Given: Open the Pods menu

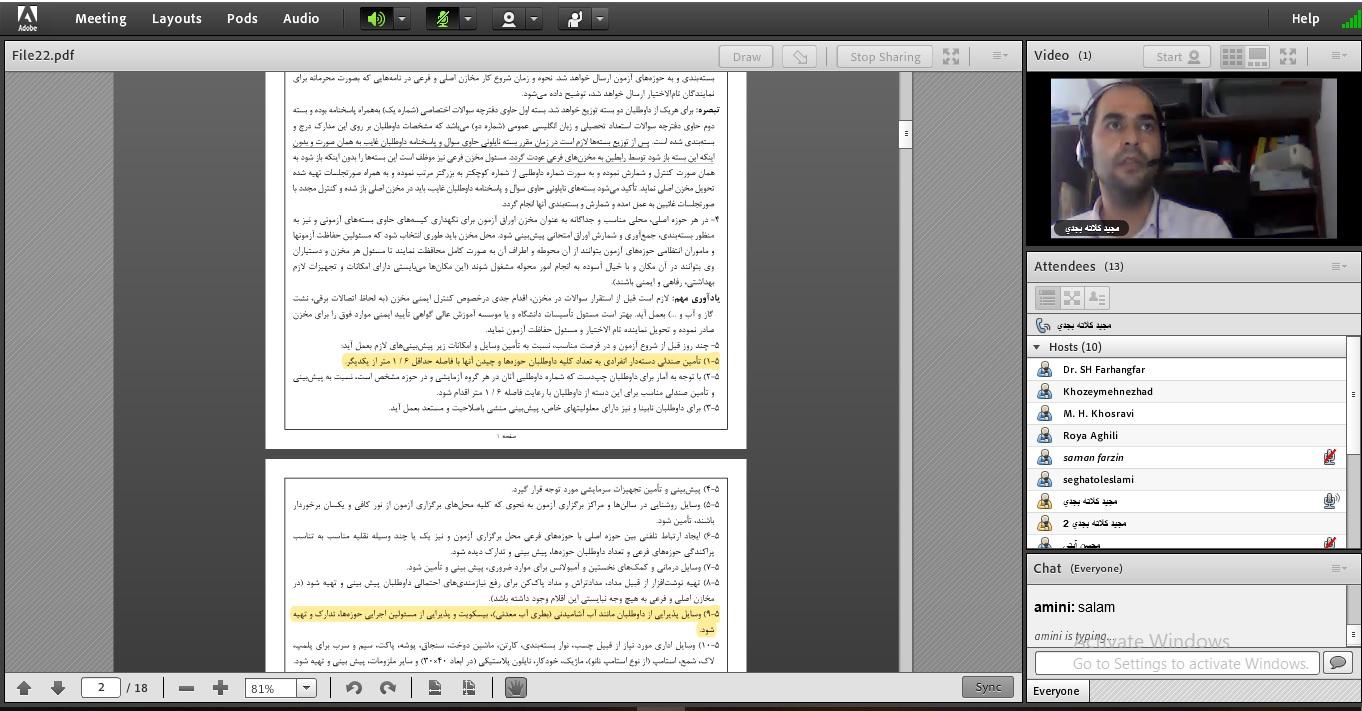Looking at the screenshot, I should [242, 18].
